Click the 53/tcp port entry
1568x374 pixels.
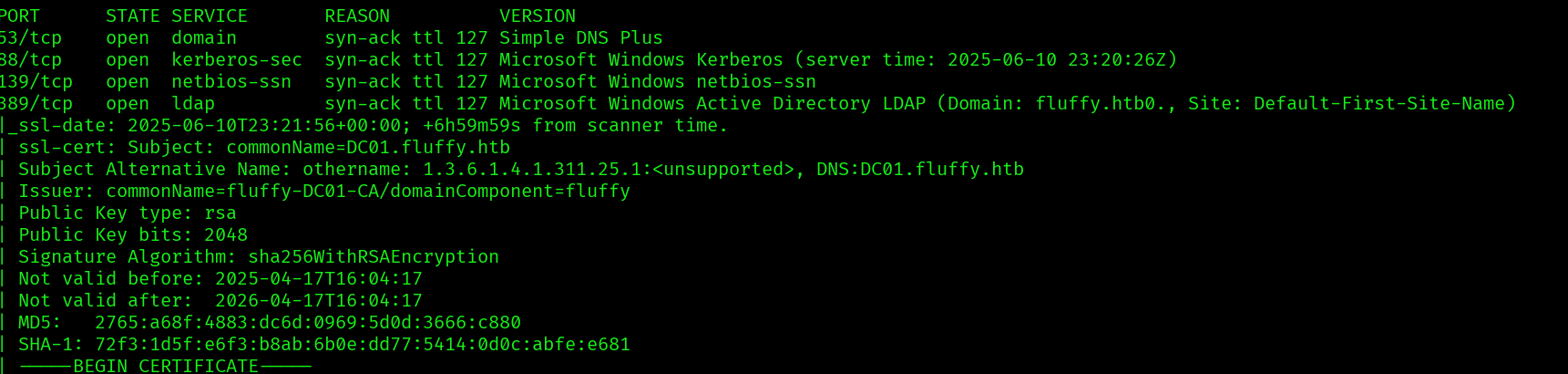pos(31,37)
